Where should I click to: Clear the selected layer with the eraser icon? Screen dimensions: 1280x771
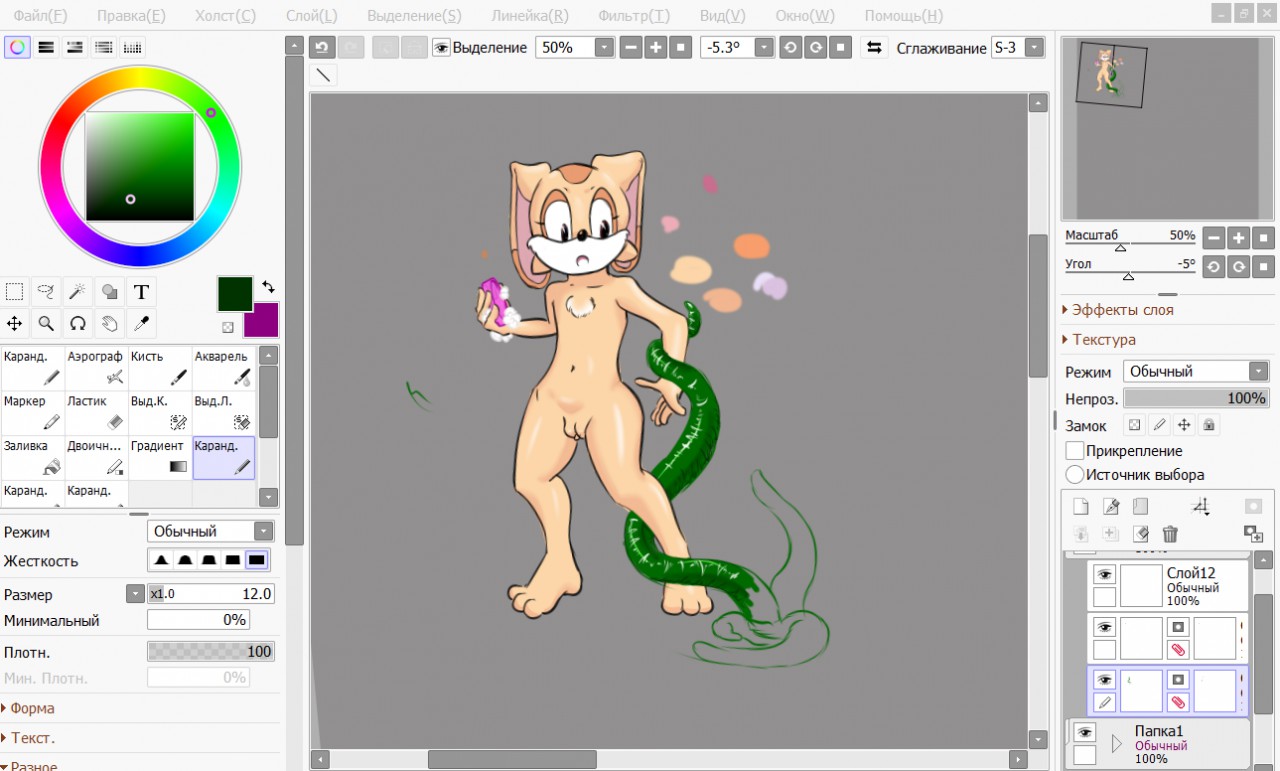click(1140, 534)
